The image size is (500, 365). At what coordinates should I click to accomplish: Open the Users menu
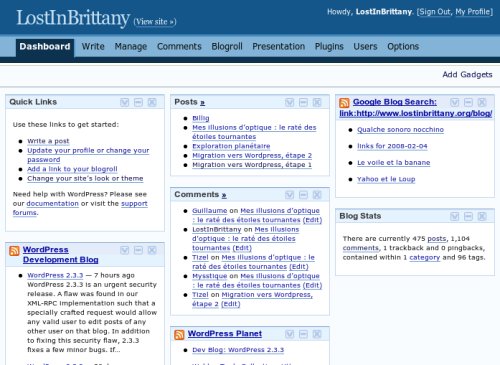point(365,47)
